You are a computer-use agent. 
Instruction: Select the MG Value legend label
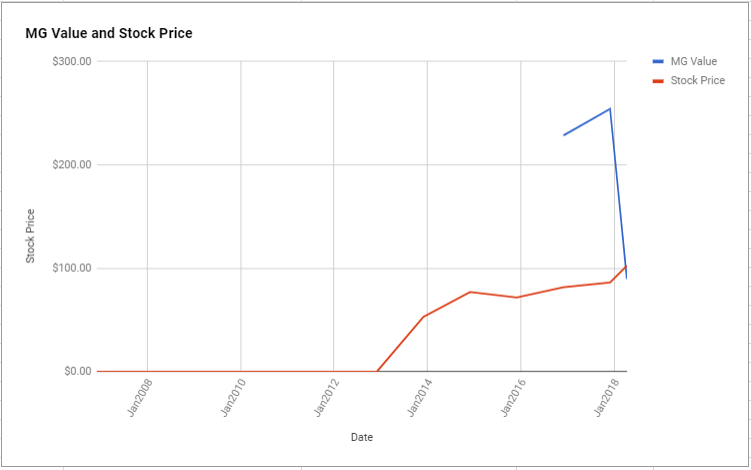(694, 61)
